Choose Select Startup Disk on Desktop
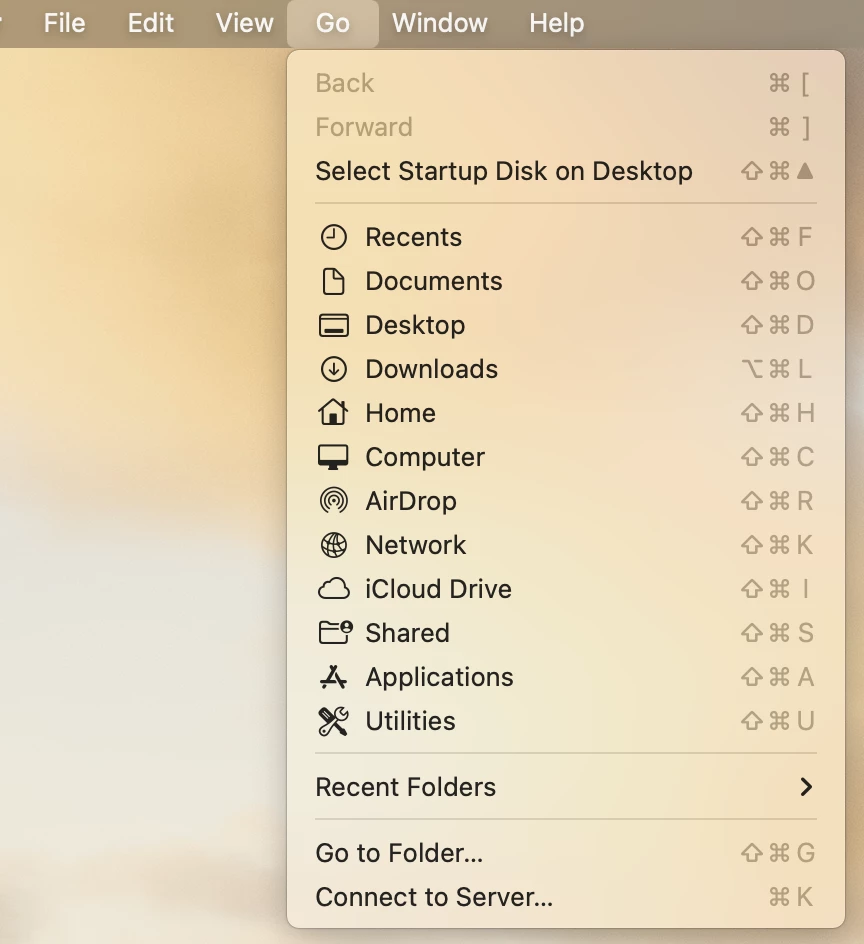 click(x=565, y=171)
